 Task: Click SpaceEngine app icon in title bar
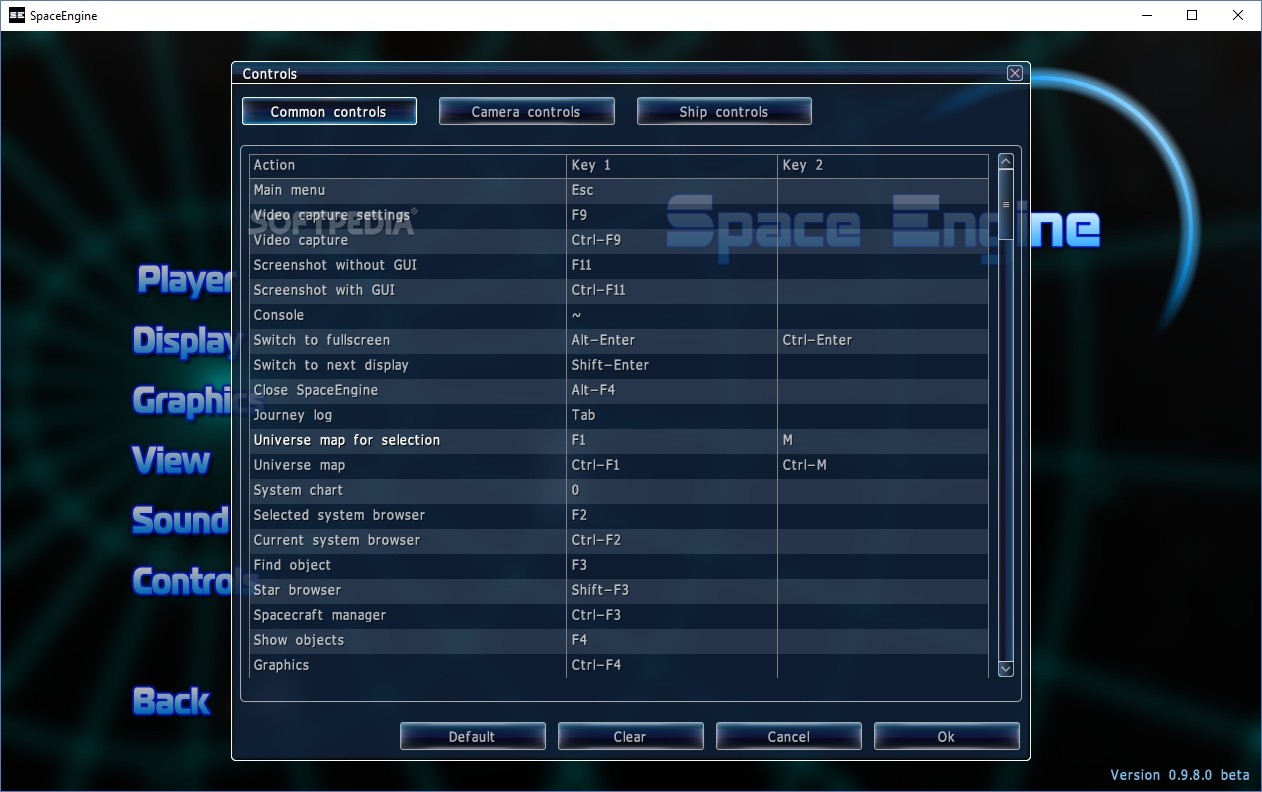point(16,15)
